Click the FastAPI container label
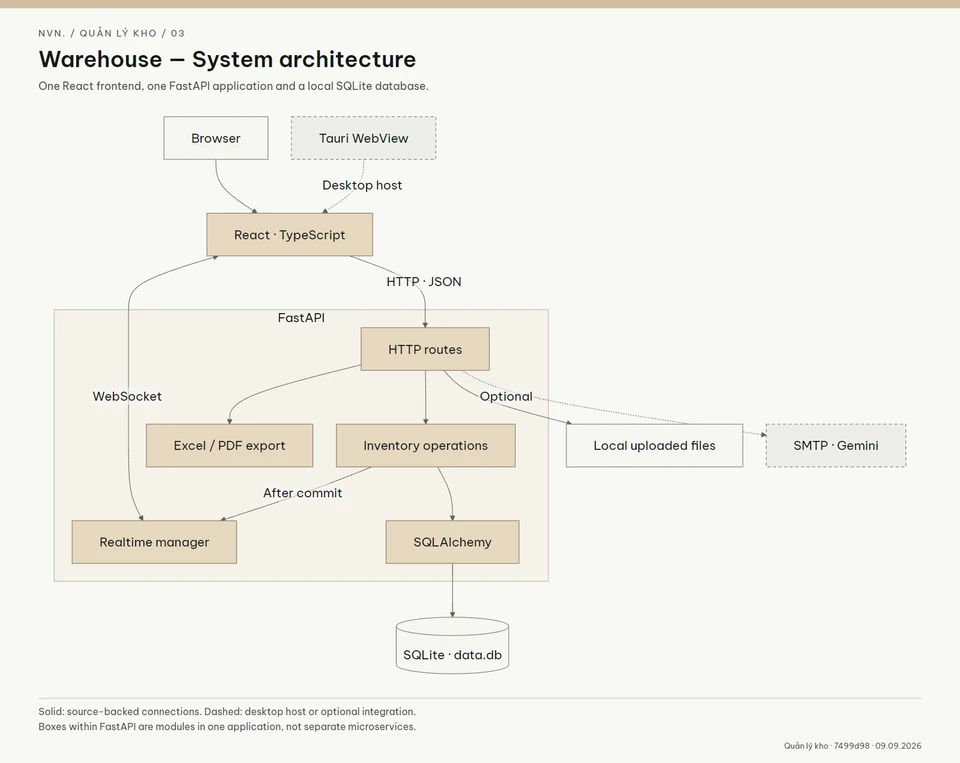This screenshot has width=960, height=763. [x=301, y=318]
